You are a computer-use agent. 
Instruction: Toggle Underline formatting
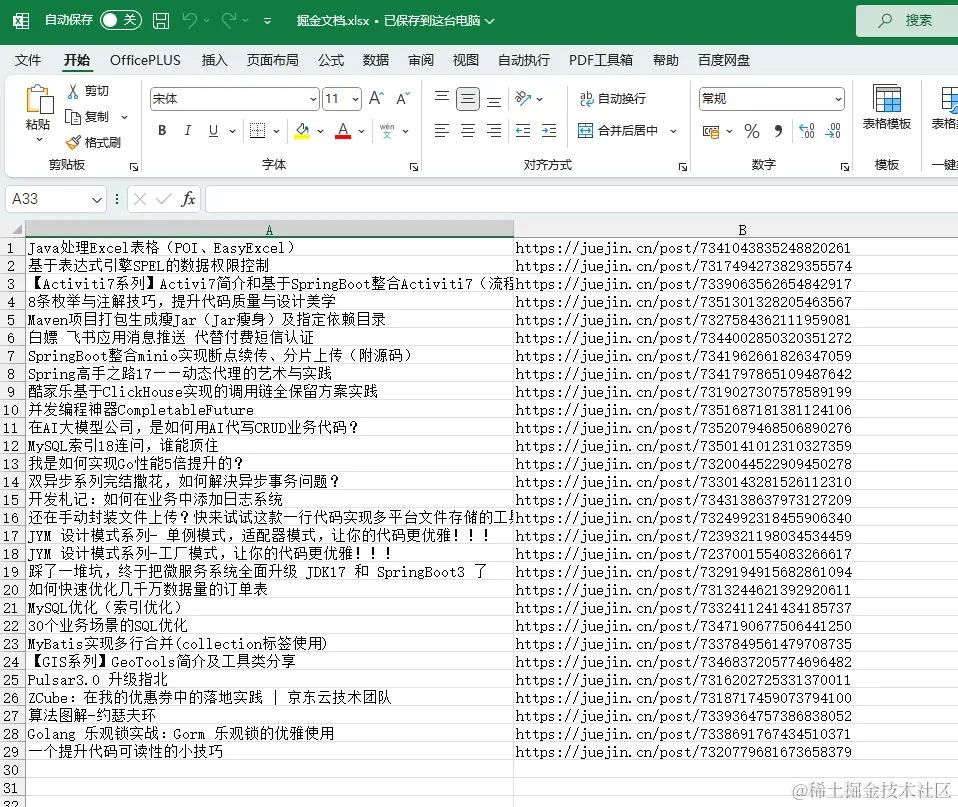213,130
